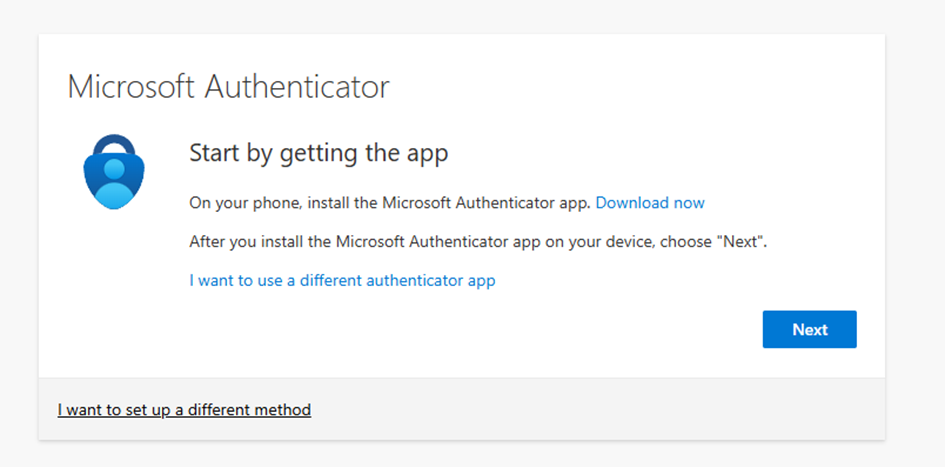
Task: Click the word "Microsoft" in the page title
Action: point(131,87)
